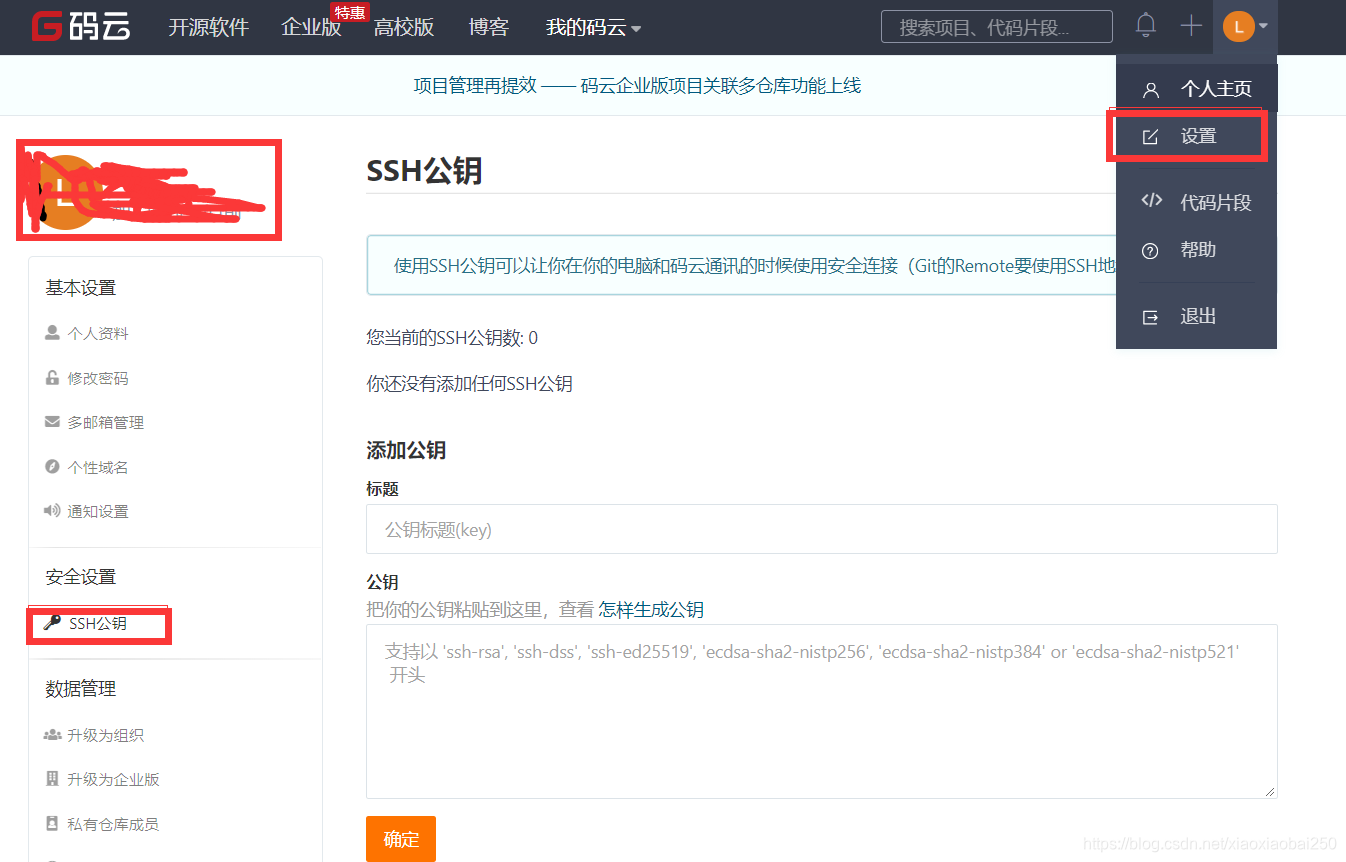Viewport: 1346px width, 862px height.
Task: Open SSH公钥 in the sidebar
Action: [98, 624]
